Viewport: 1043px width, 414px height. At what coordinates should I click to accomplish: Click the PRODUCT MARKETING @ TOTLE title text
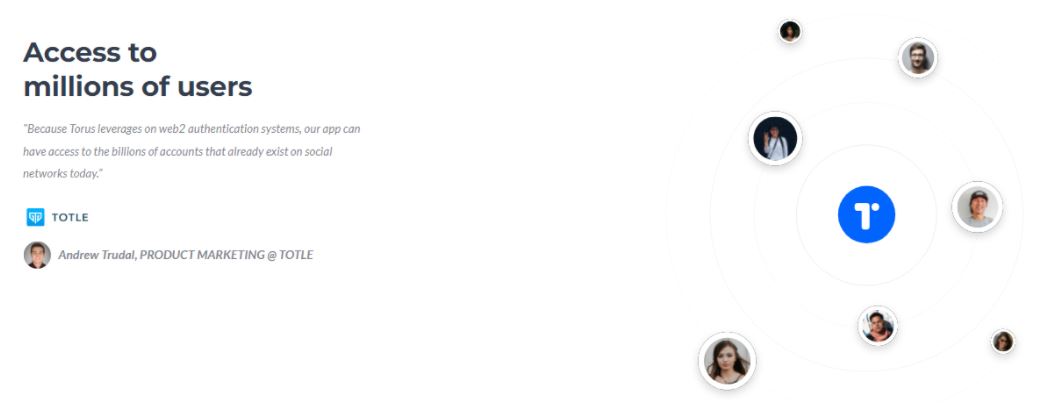[x=226, y=255]
